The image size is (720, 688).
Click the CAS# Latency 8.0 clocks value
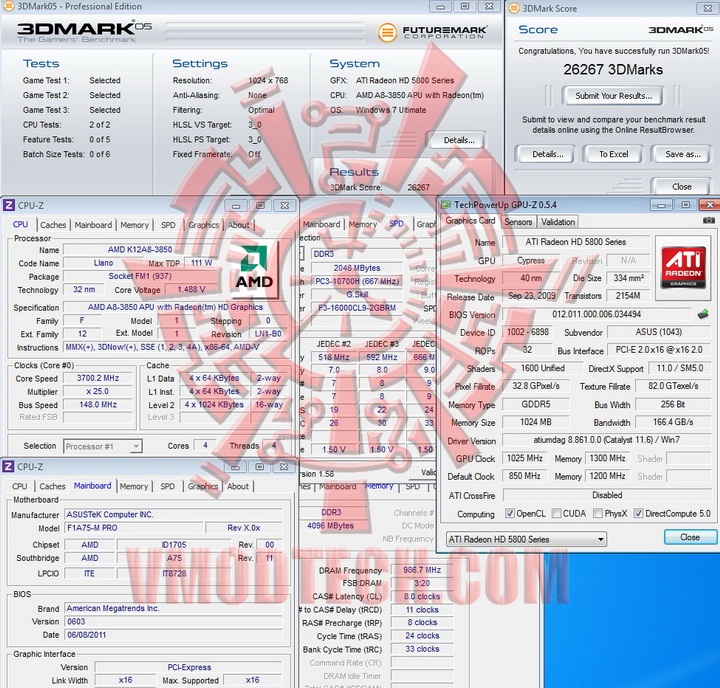tap(422, 596)
